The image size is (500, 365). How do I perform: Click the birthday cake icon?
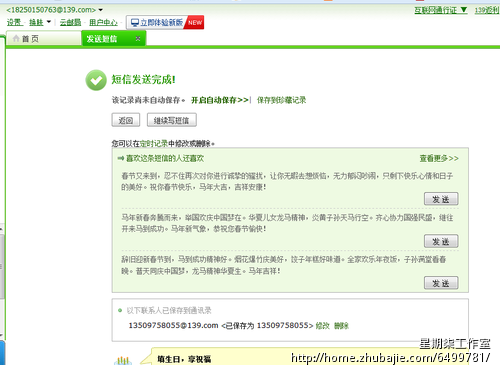123,360
